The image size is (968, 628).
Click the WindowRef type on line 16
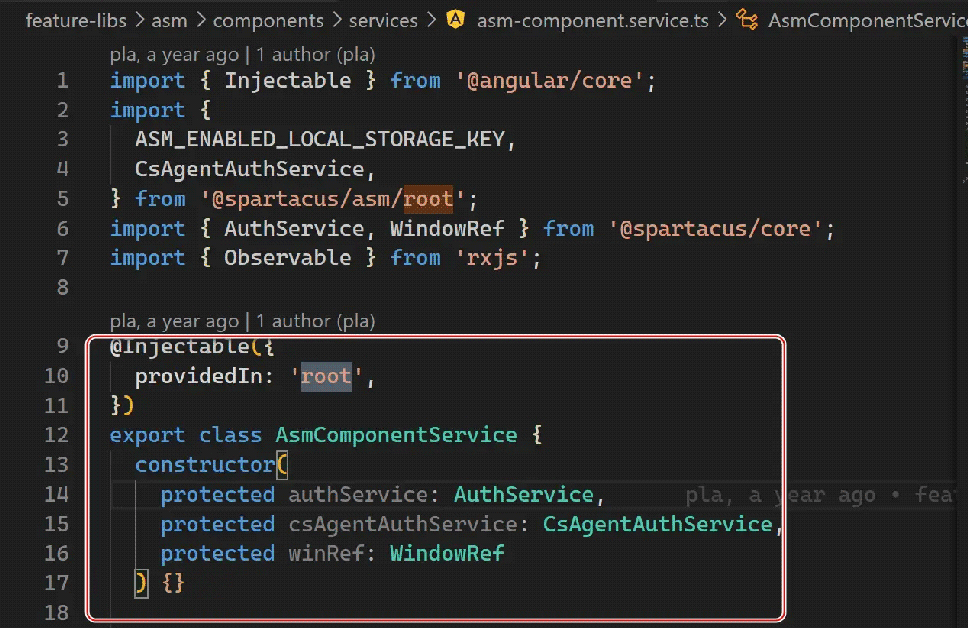(447, 554)
